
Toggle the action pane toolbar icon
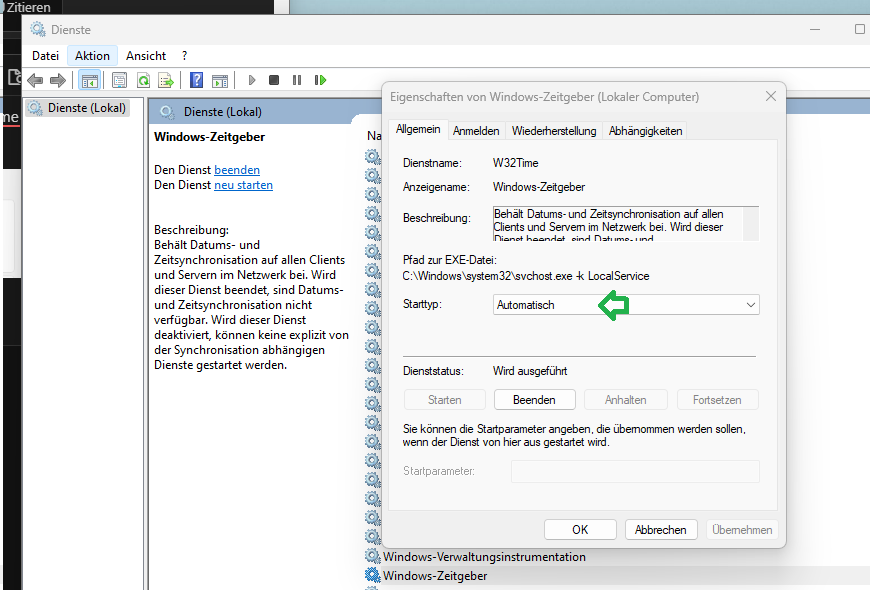coord(220,80)
